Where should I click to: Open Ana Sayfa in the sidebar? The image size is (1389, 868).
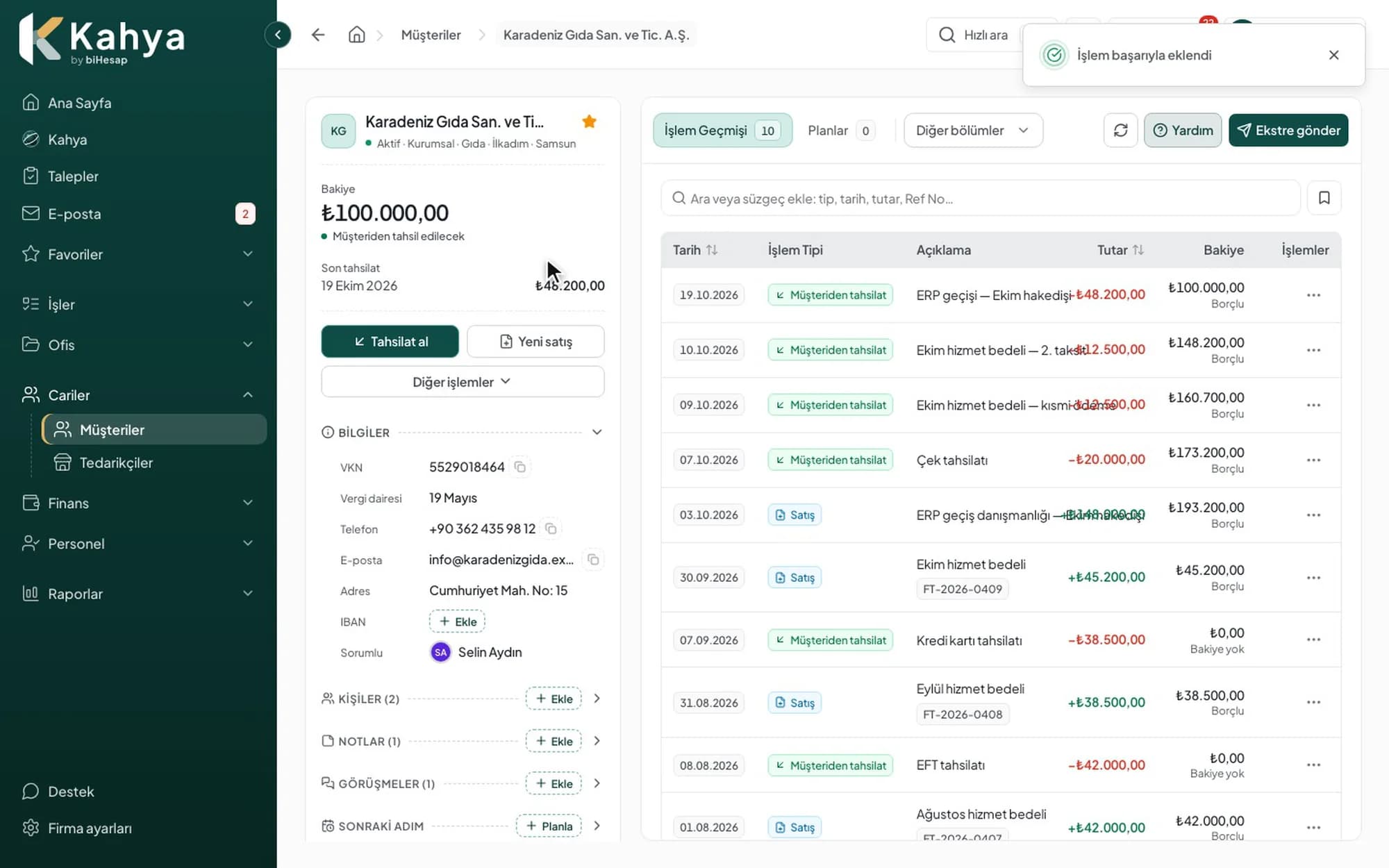pyautogui.click(x=139, y=103)
